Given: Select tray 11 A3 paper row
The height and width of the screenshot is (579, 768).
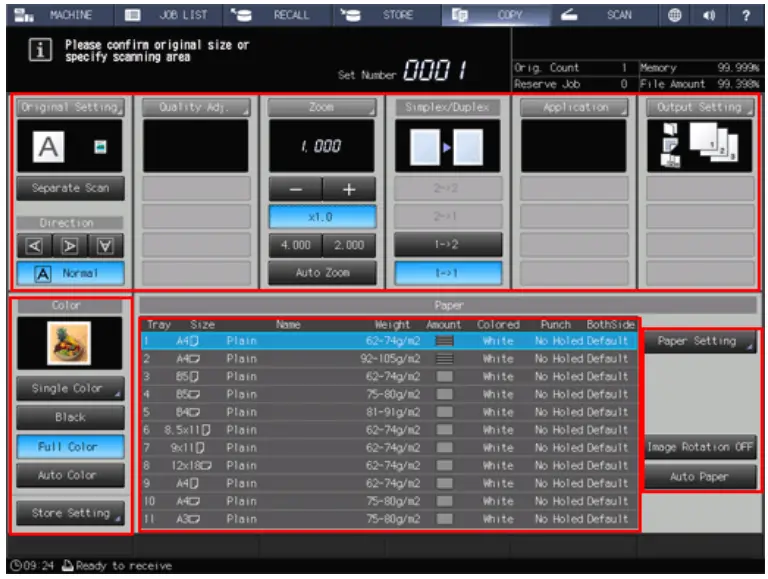Looking at the screenshot, I should pyautogui.click(x=389, y=519).
